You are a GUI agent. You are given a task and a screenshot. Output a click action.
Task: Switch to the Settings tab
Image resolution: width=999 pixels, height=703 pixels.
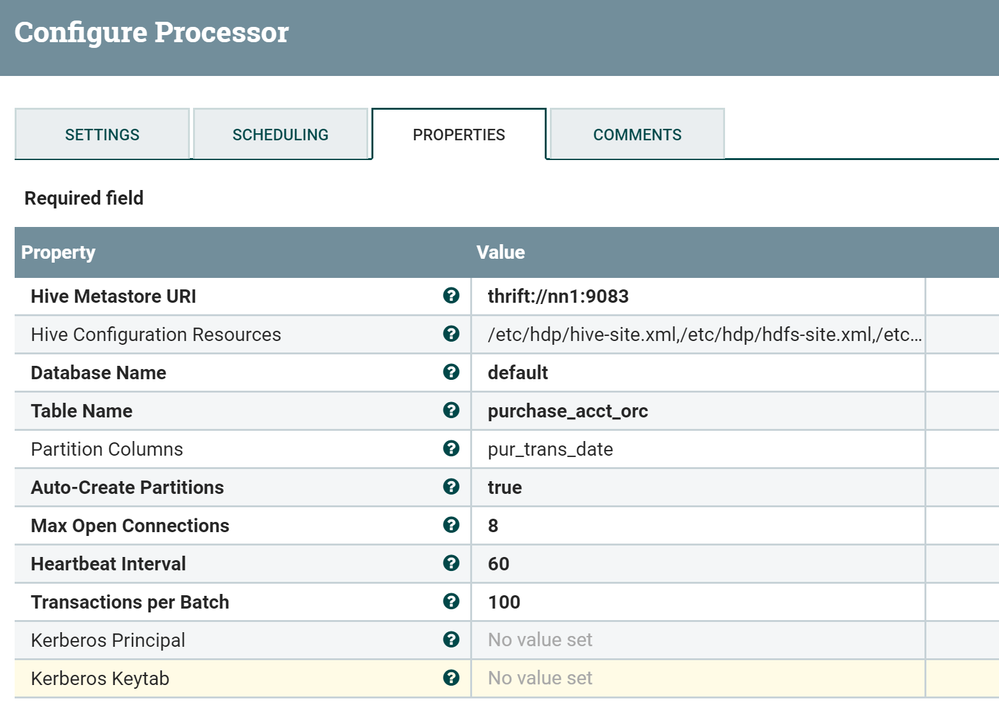click(x=102, y=134)
